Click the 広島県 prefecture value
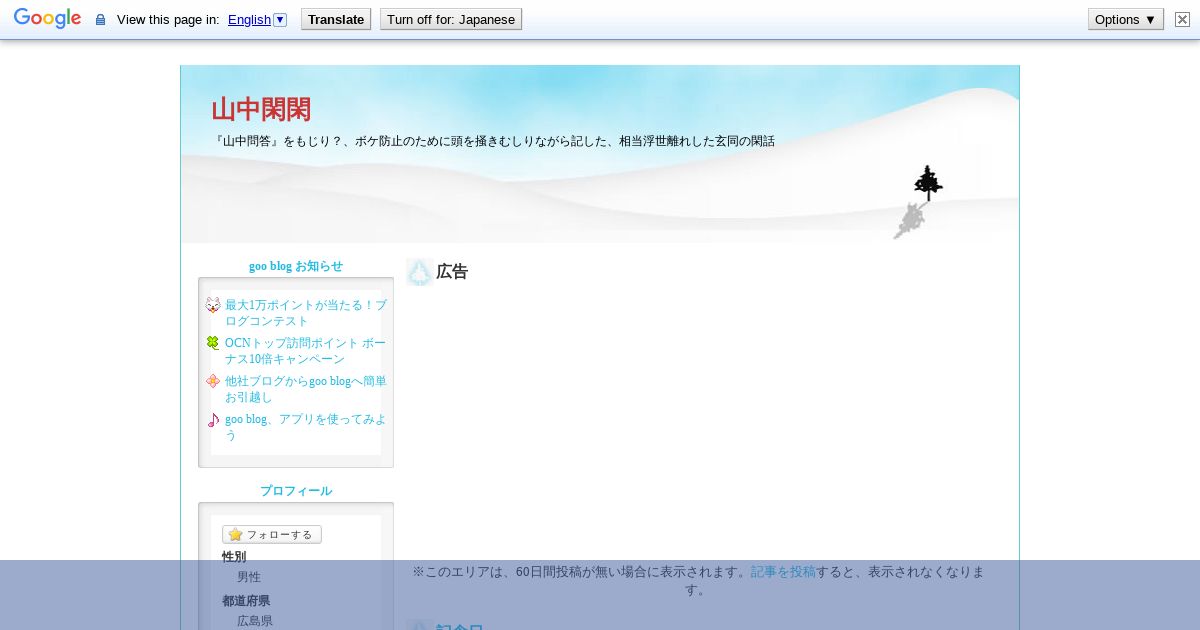The width and height of the screenshot is (1200, 630). (255, 621)
